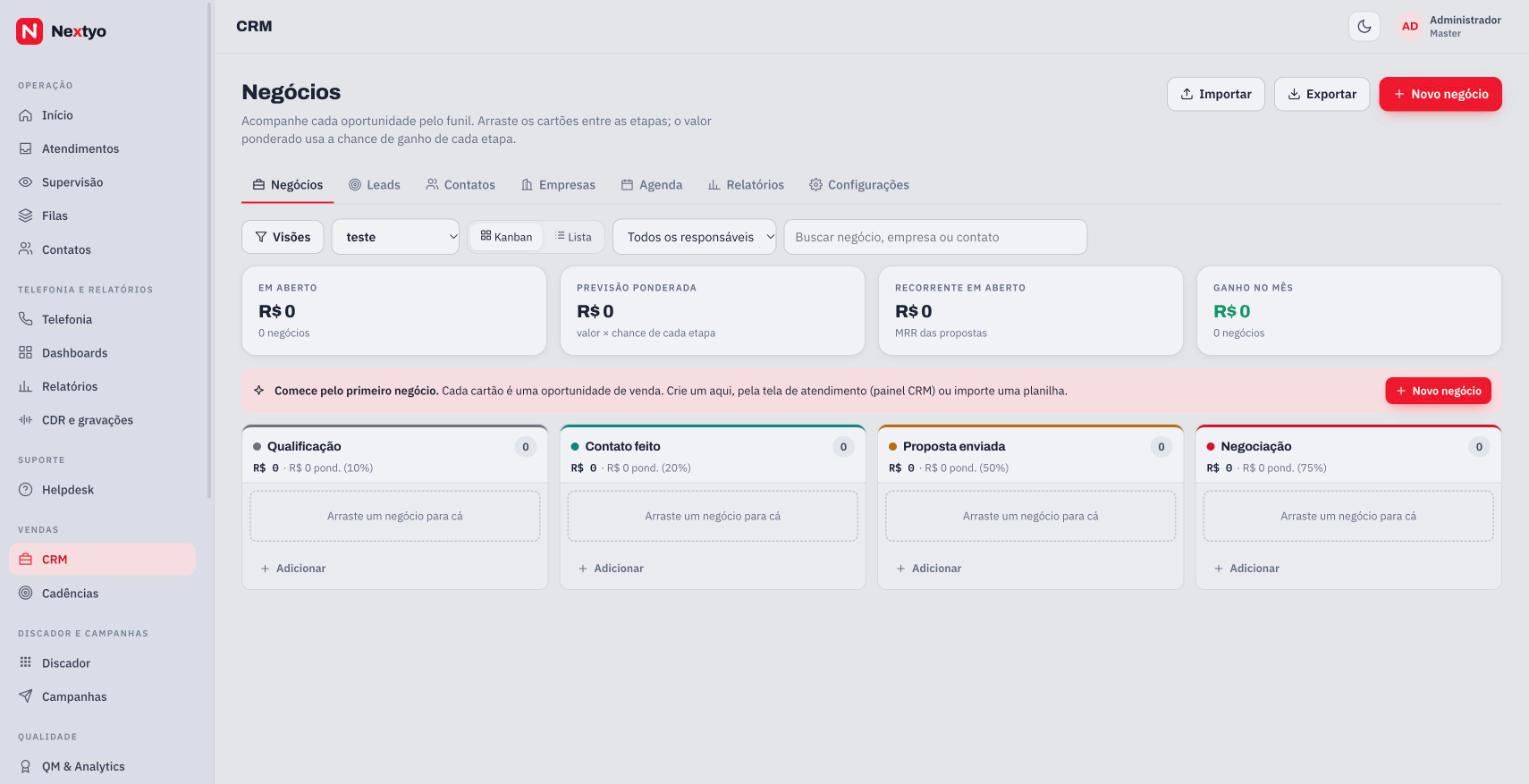Open Cadências target icon
The height and width of the screenshot is (784, 1529).
[x=26, y=593]
